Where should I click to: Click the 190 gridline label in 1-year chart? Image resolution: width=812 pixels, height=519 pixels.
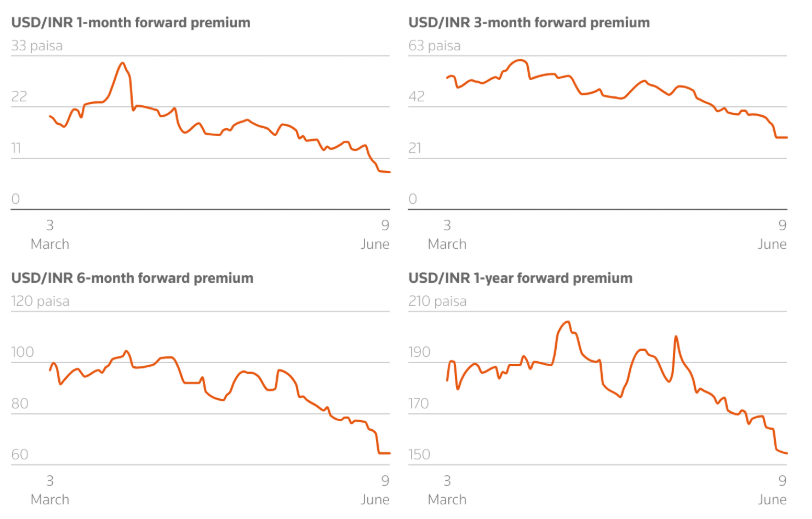(420, 353)
